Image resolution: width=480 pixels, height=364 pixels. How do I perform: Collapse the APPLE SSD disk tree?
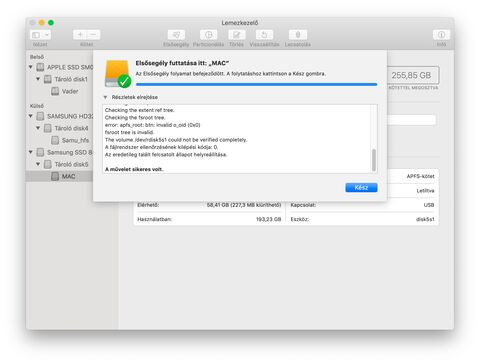(x=31, y=67)
